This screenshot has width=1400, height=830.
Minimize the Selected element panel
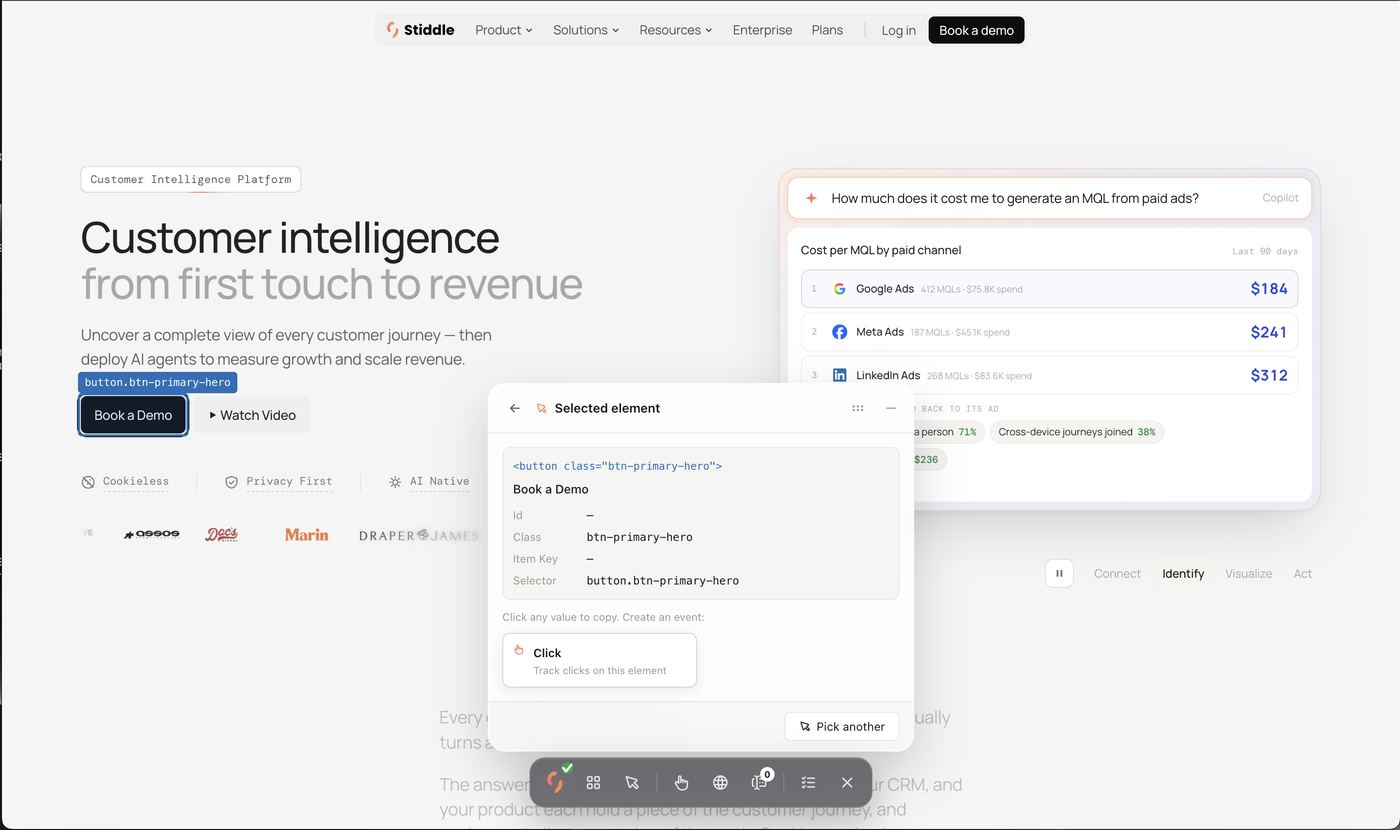tap(891, 408)
